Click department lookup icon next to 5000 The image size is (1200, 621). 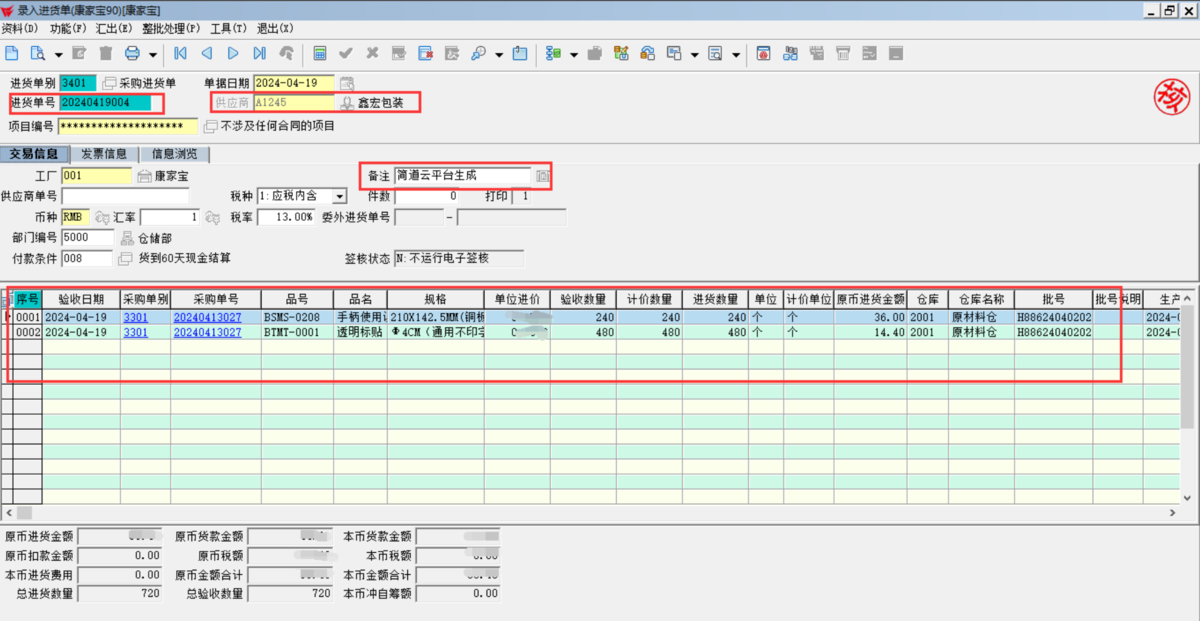[x=127, y=238]
